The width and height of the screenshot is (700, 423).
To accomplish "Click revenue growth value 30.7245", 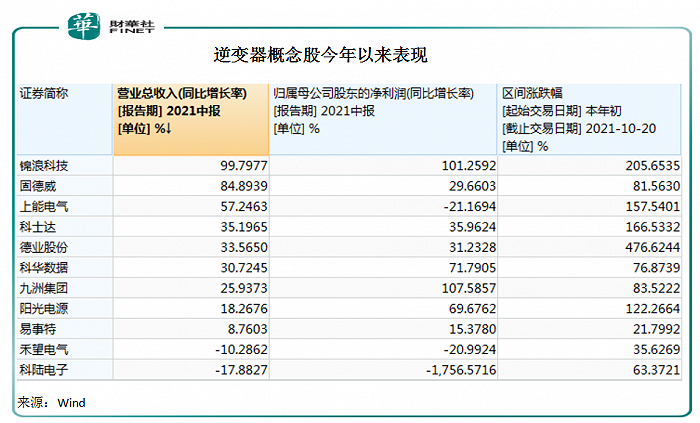I will coord(244,268).
